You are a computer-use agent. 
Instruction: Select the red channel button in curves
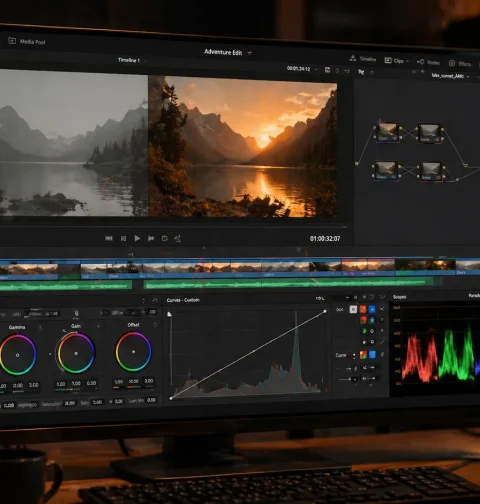point(363,309)
